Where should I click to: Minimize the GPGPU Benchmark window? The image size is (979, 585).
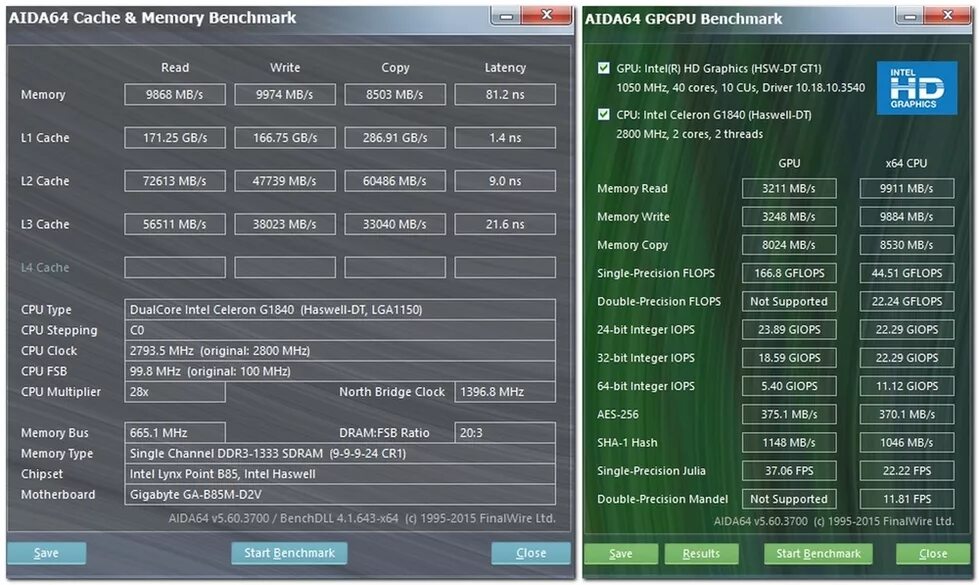[910, 15]
